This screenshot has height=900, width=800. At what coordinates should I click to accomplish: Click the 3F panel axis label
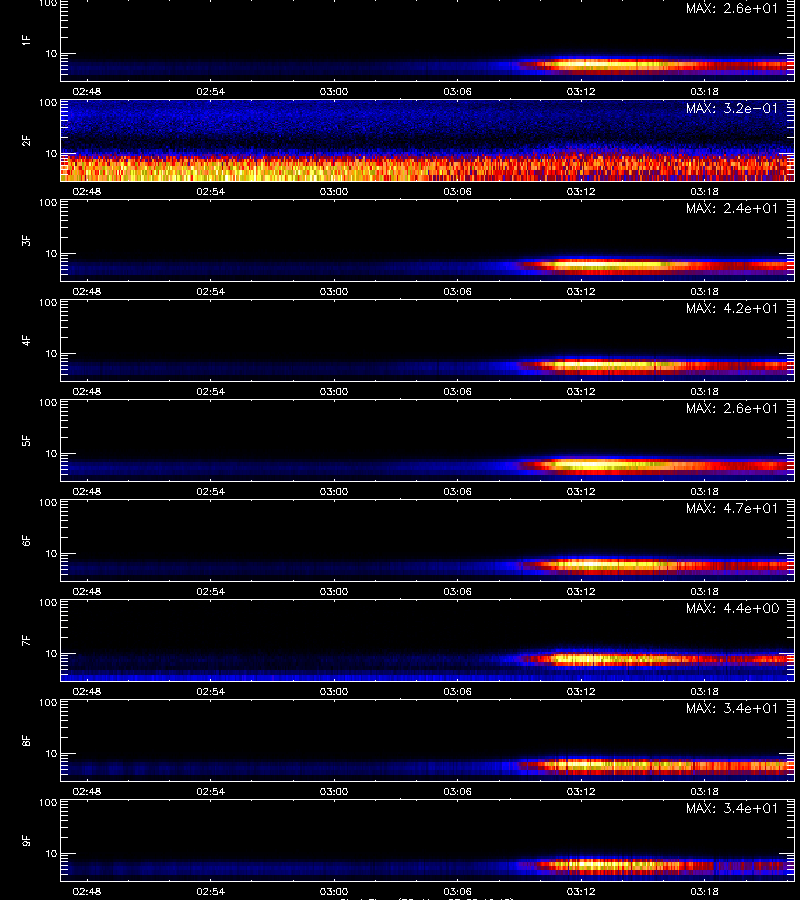26,240
